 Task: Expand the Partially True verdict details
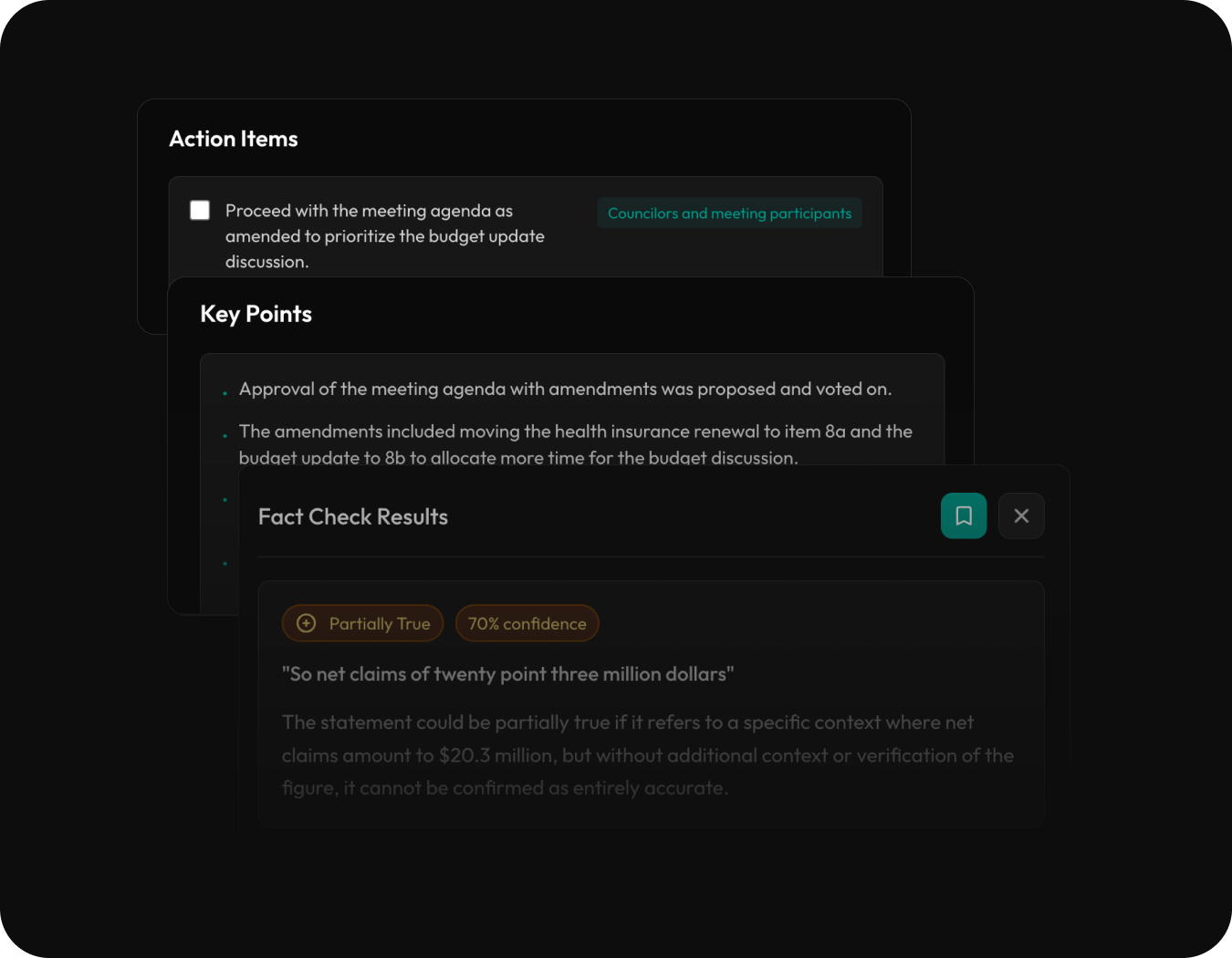tap(362, 623)
